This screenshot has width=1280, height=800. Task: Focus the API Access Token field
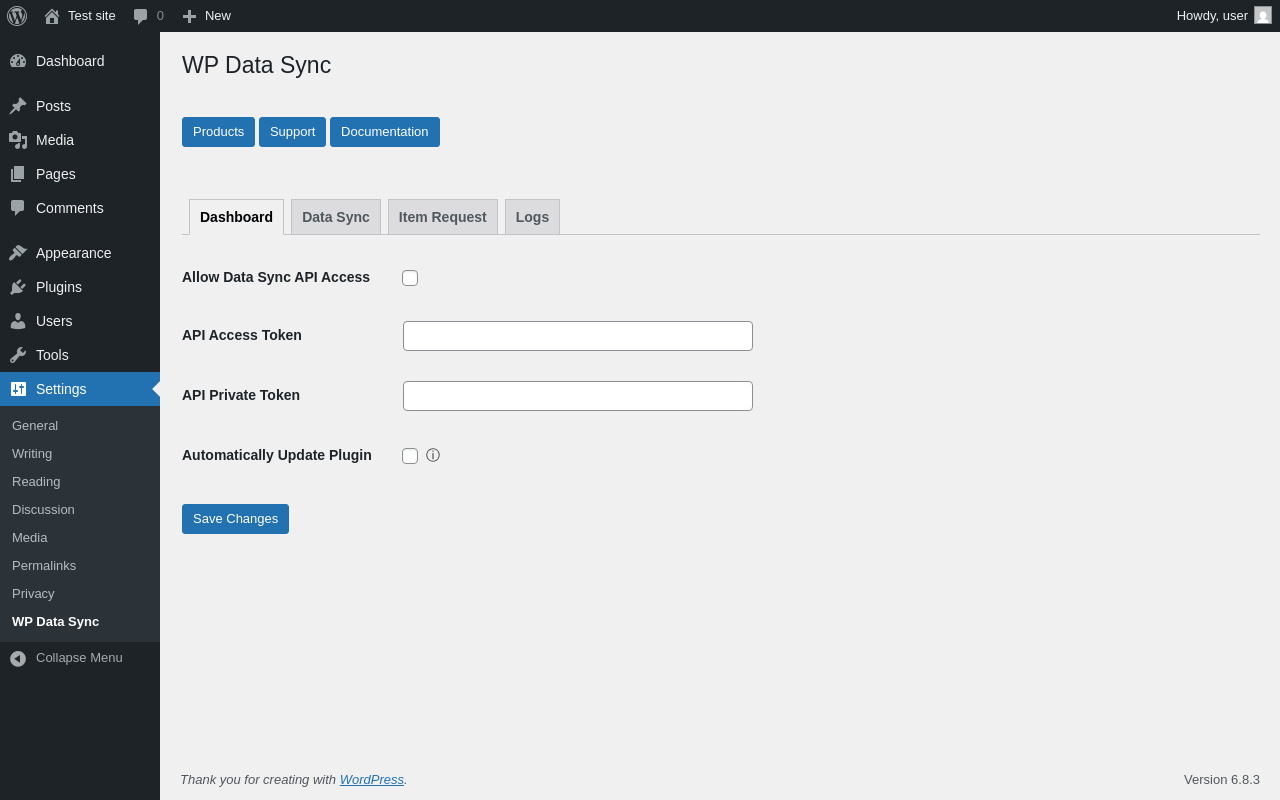coord(577,336)
